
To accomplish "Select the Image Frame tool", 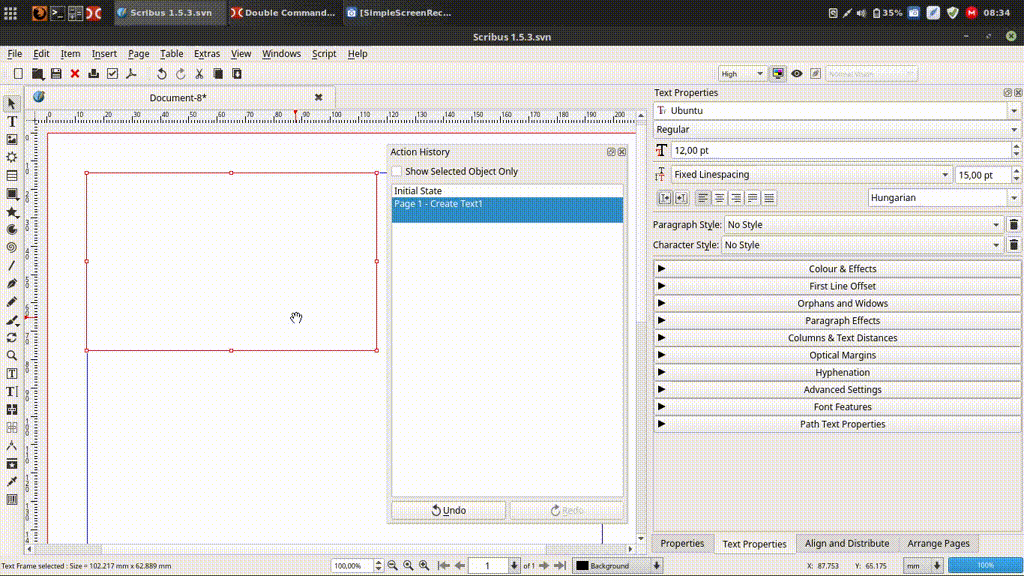I will tap(12, 139).
